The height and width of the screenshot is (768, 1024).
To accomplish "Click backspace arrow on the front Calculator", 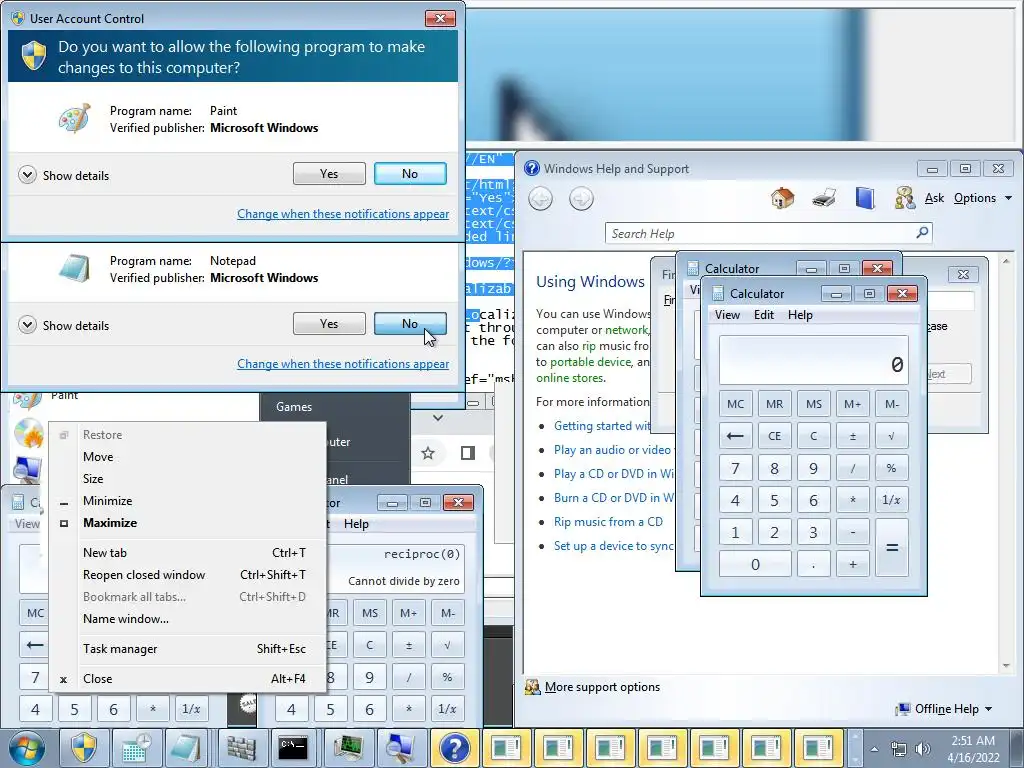I will tap(735, 436).
